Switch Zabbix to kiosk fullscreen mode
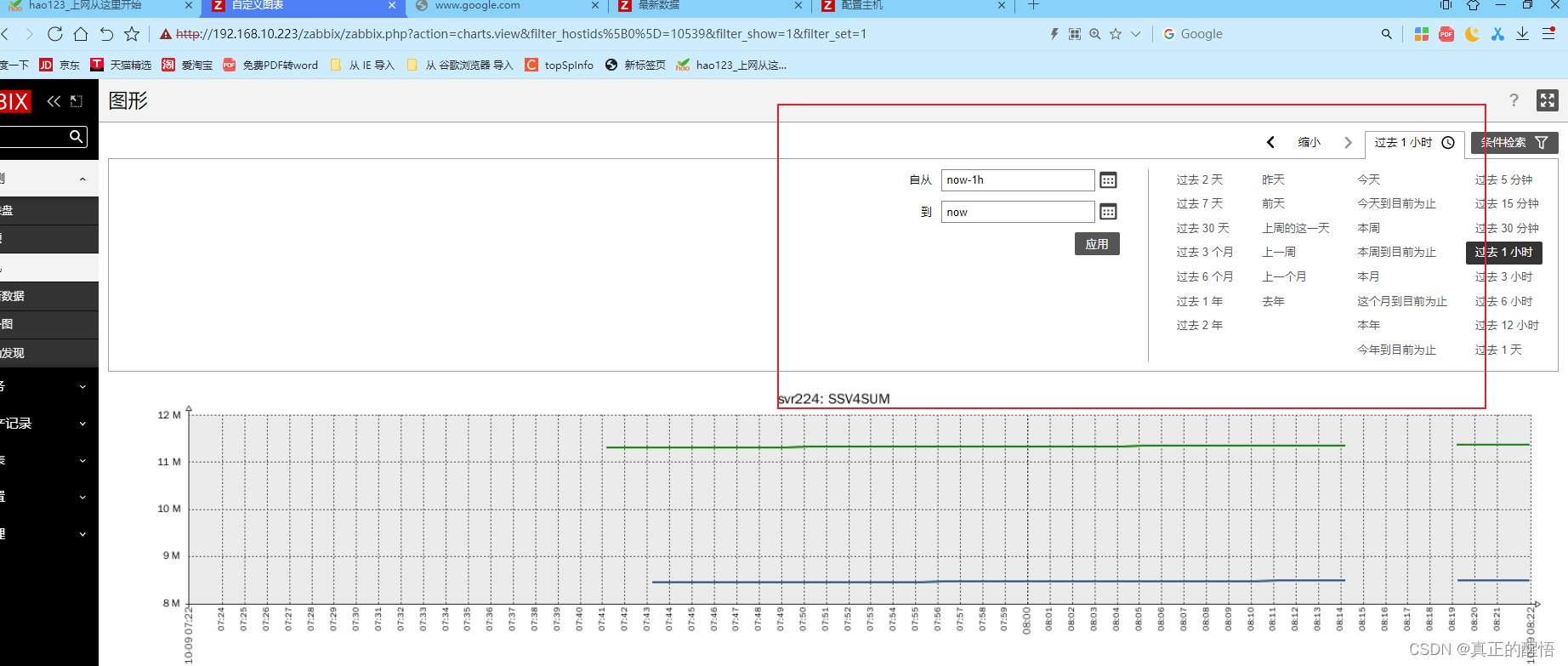 coord(1548,100)
